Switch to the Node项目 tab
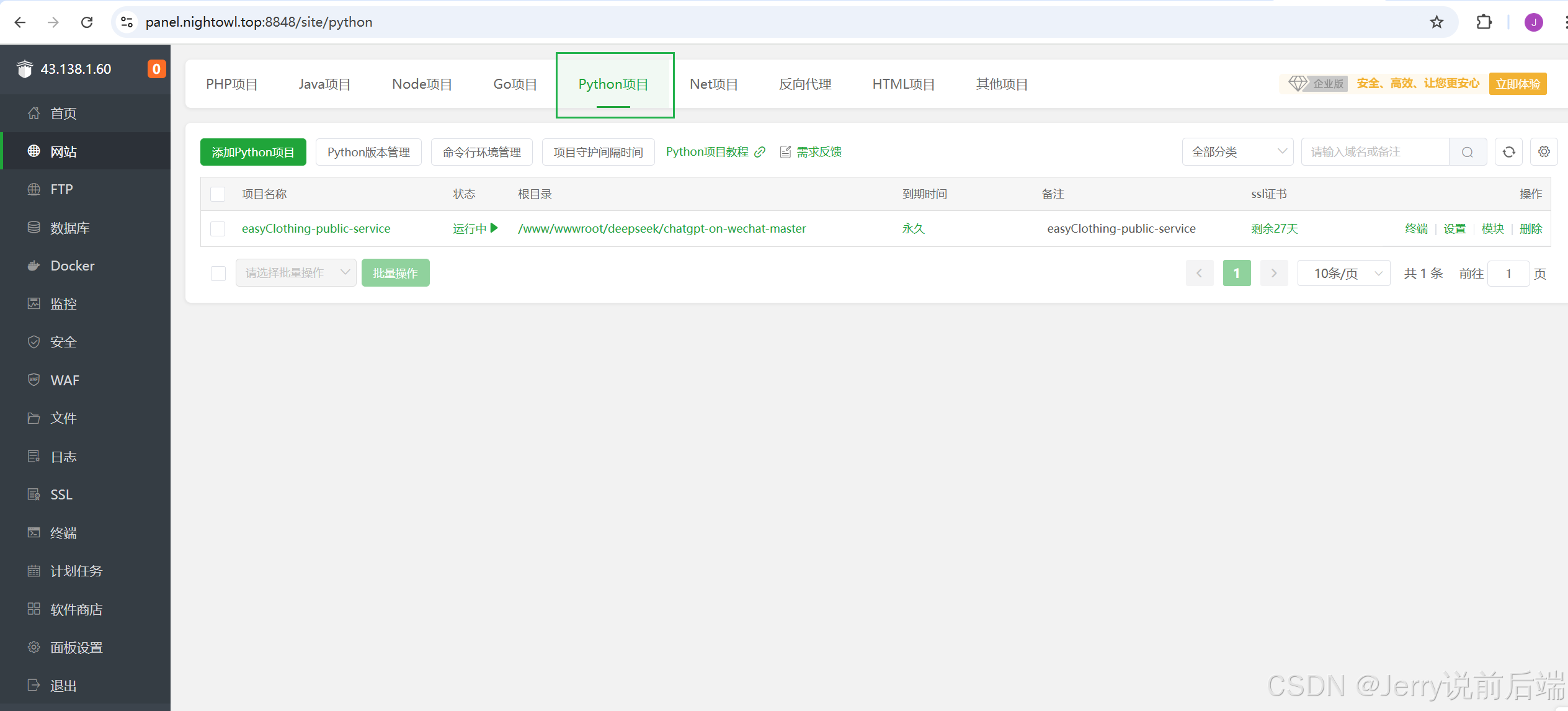Screen dimensions: 1568x711 (x=422, y=84)
